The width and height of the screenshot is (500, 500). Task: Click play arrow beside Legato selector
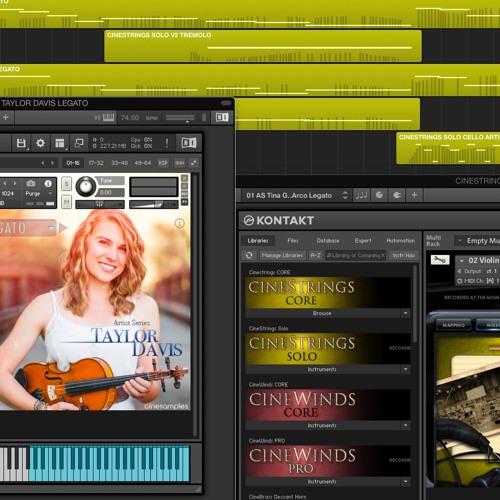coord(63,228)
